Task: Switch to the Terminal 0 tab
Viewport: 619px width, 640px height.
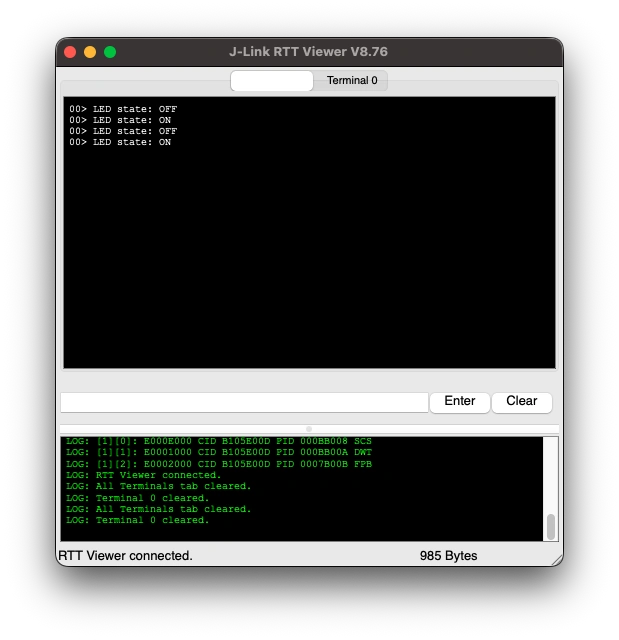Action: point(351,80)
